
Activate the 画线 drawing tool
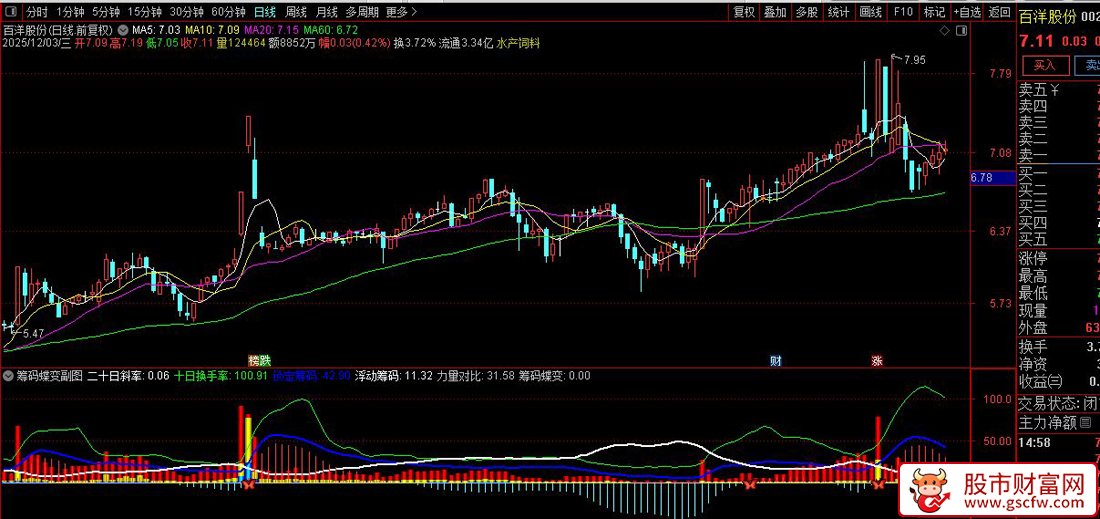[871, 12]
